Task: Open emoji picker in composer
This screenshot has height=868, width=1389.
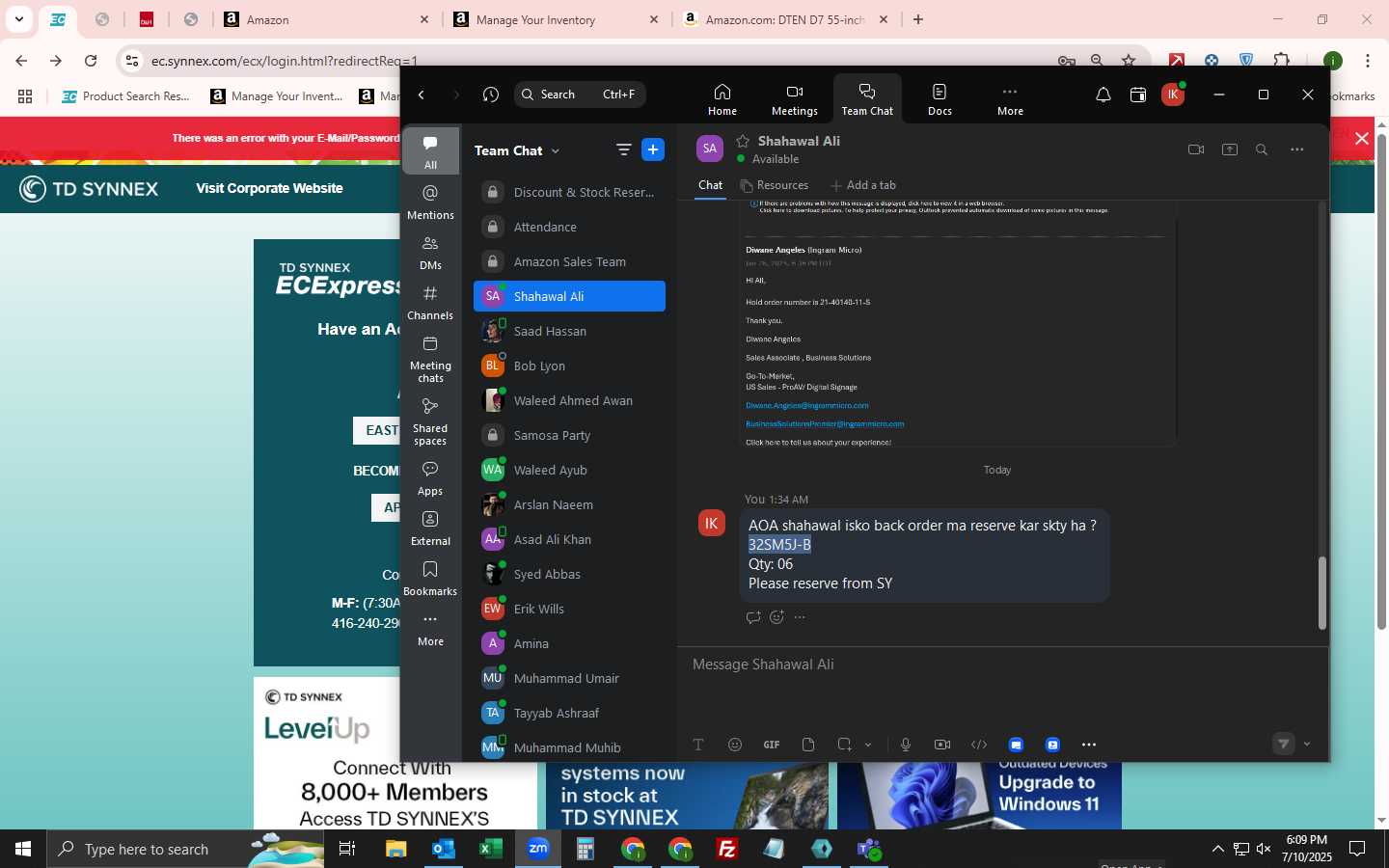Action: tap(735, 745)
